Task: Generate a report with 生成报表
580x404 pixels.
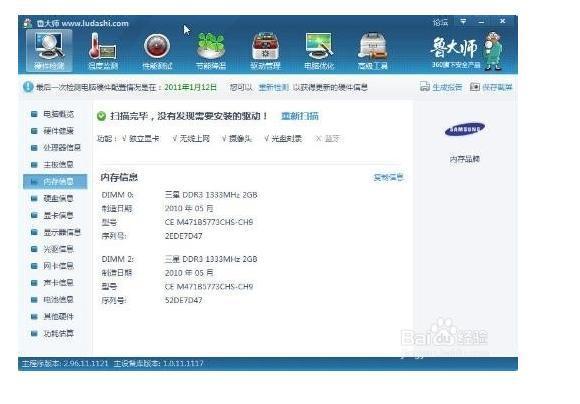Action: point(441,87)
